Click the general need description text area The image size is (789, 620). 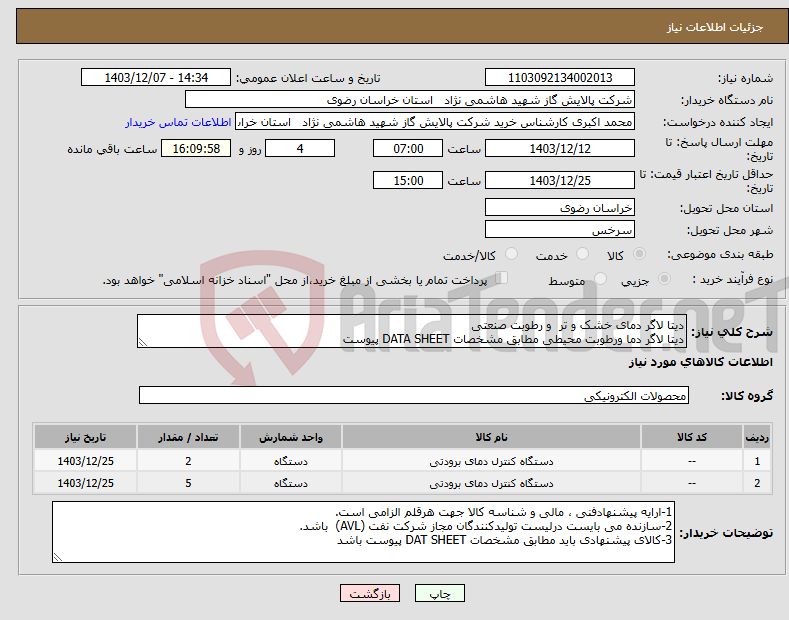pos(412,331)
